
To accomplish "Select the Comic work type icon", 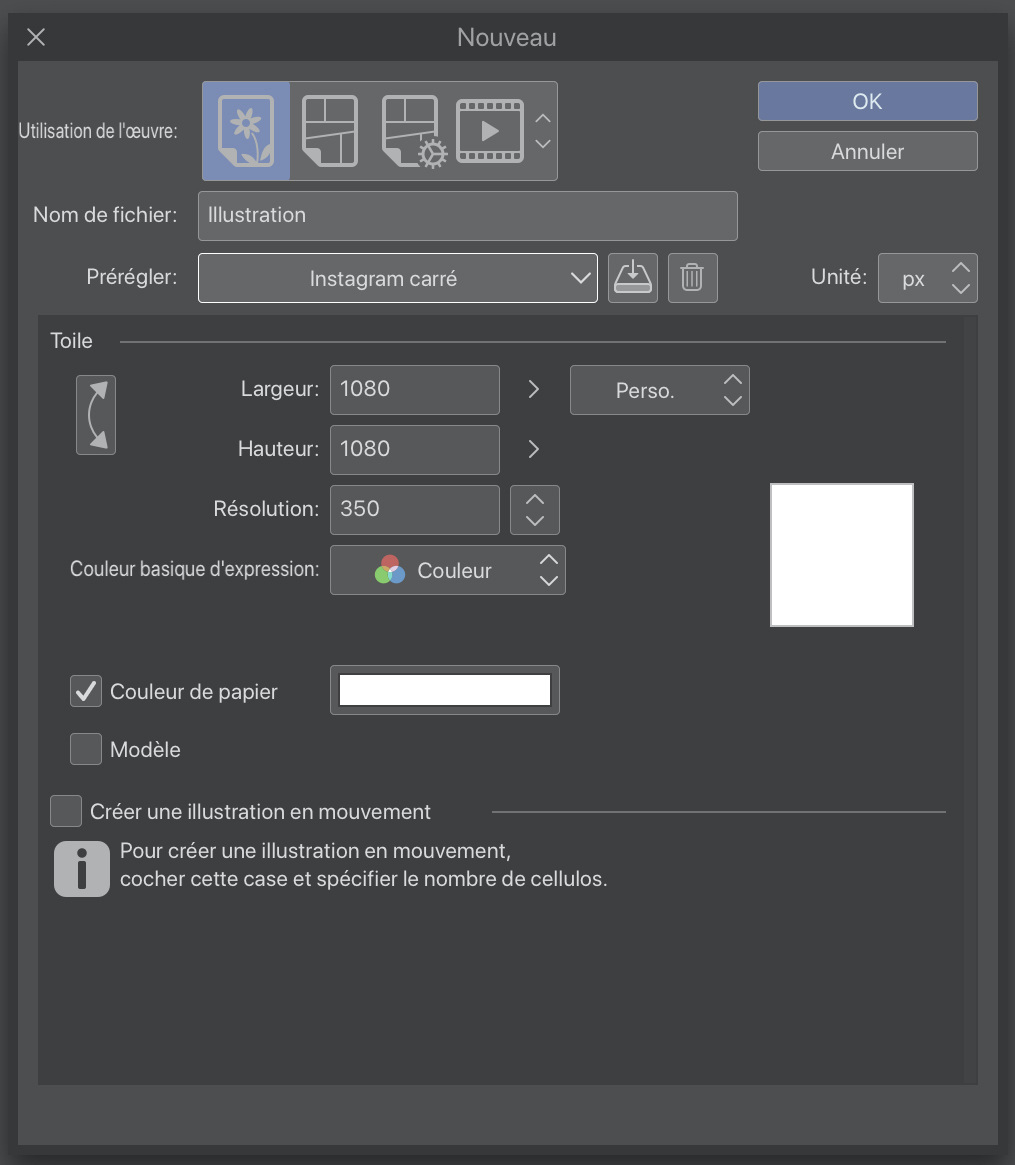I will 330,131.
